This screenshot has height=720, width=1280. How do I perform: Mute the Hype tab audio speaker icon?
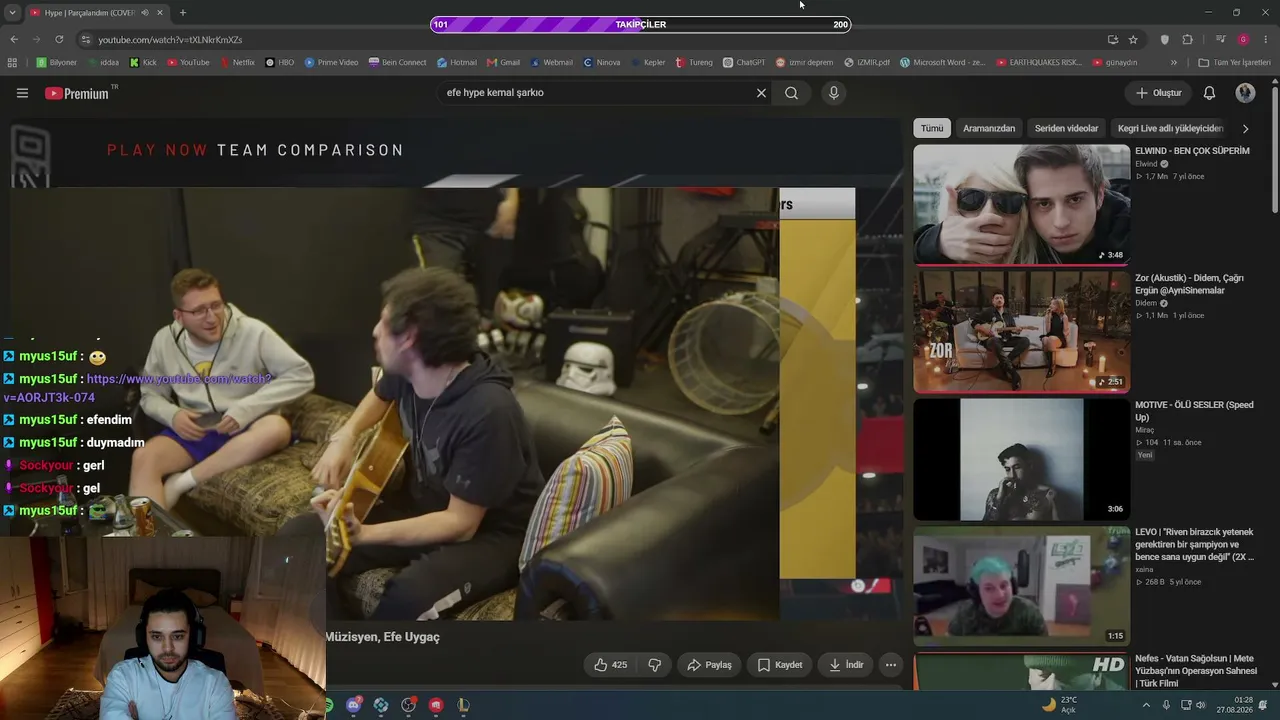(x=145, y=13)
